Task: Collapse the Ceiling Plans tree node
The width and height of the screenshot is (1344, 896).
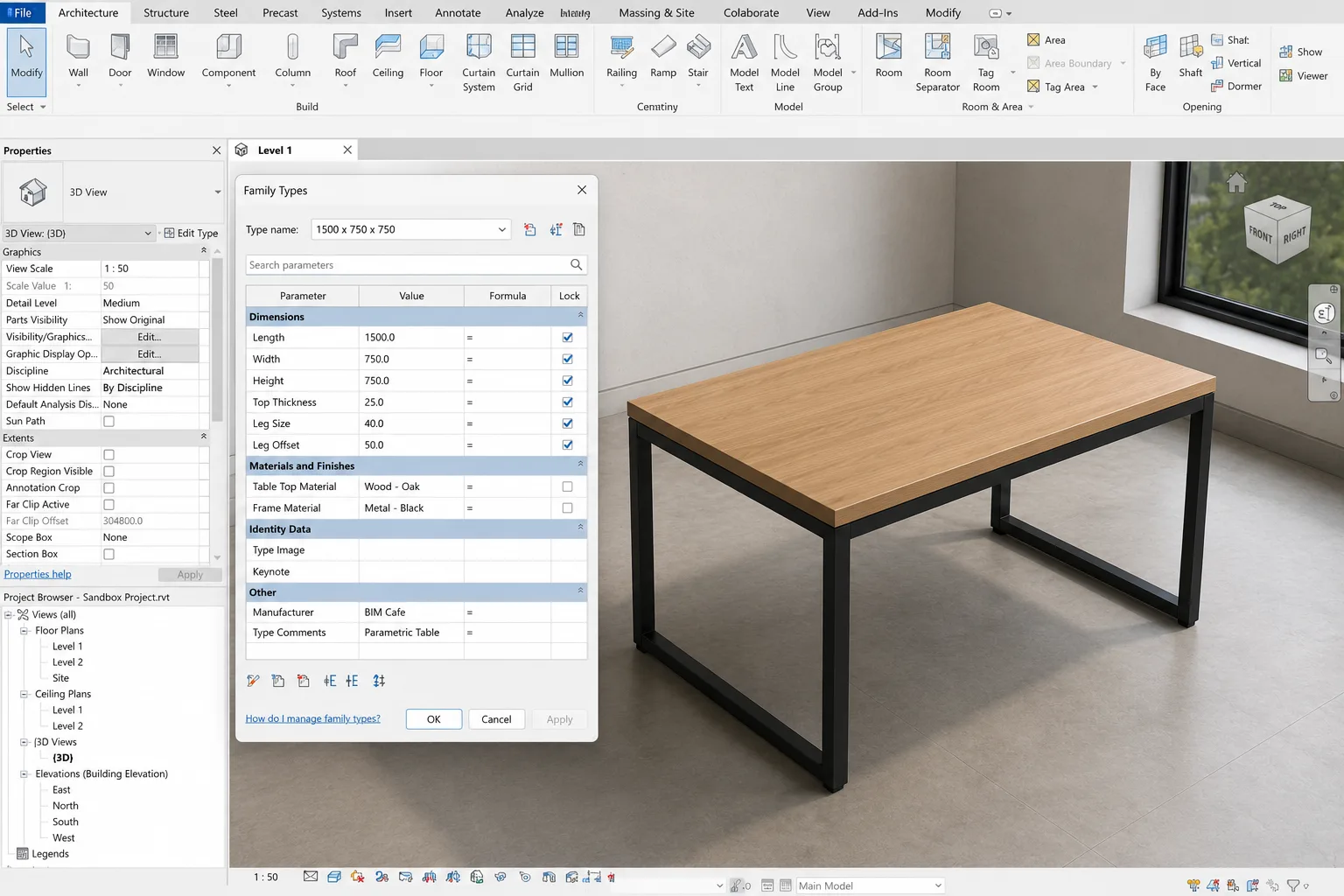Action: pos(24,694)
